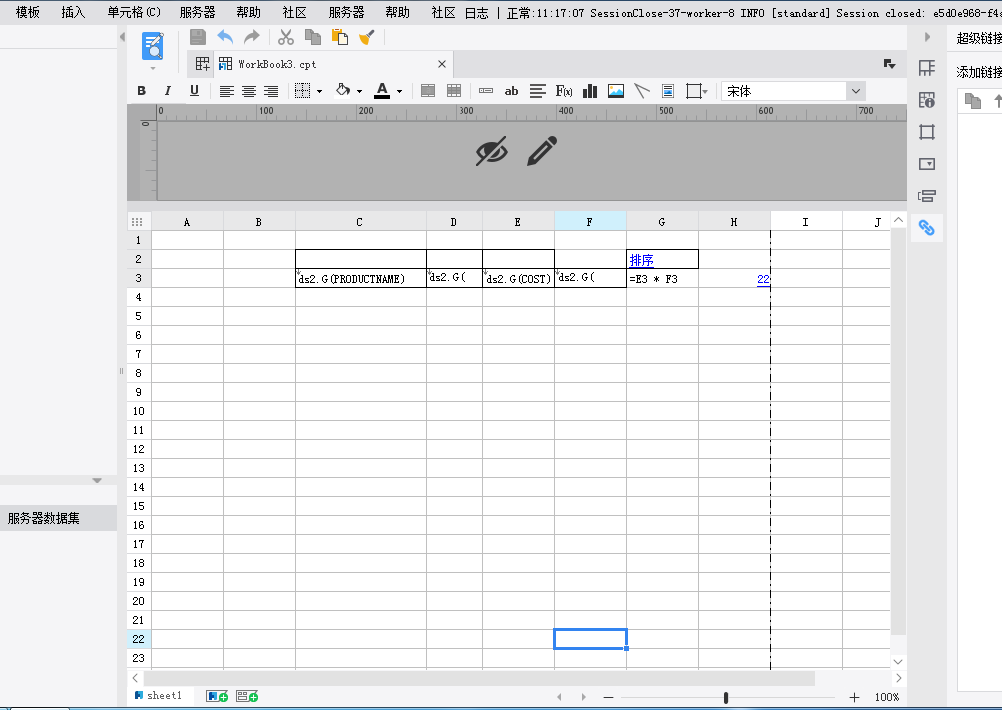Viewport: 1002px width, 710px height.
Task: Click the zoom in plus button
Action: (854, 697)
